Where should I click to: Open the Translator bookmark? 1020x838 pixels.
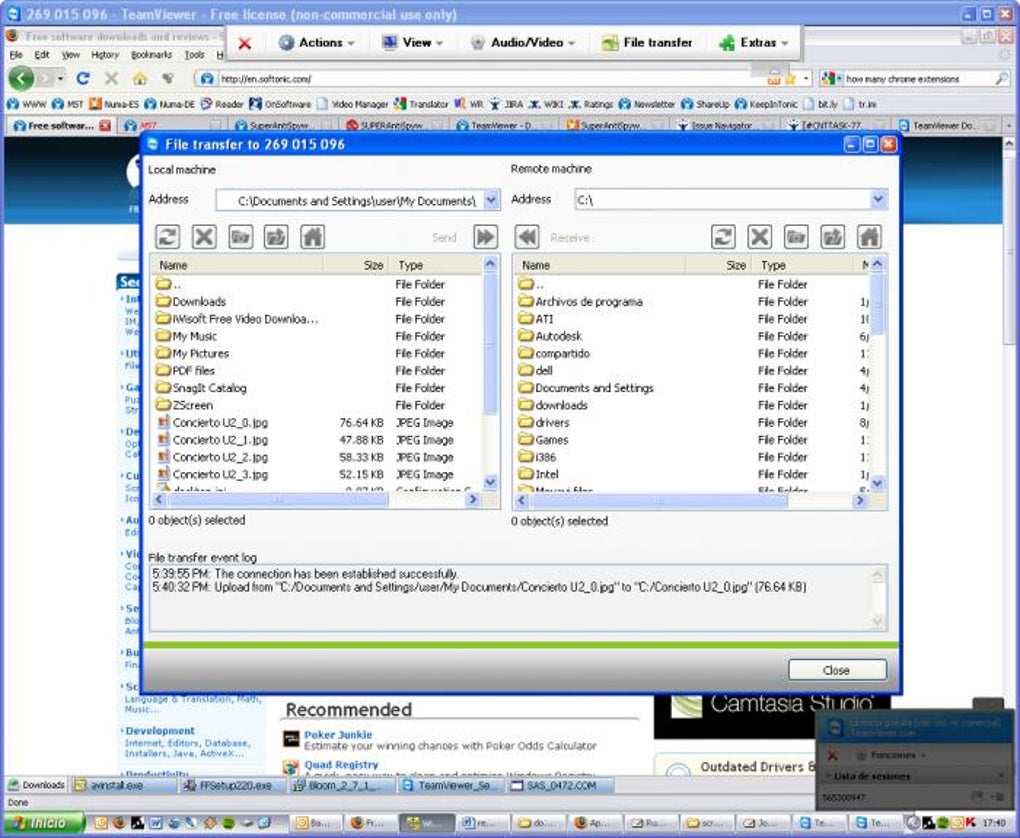click(422, 104)
